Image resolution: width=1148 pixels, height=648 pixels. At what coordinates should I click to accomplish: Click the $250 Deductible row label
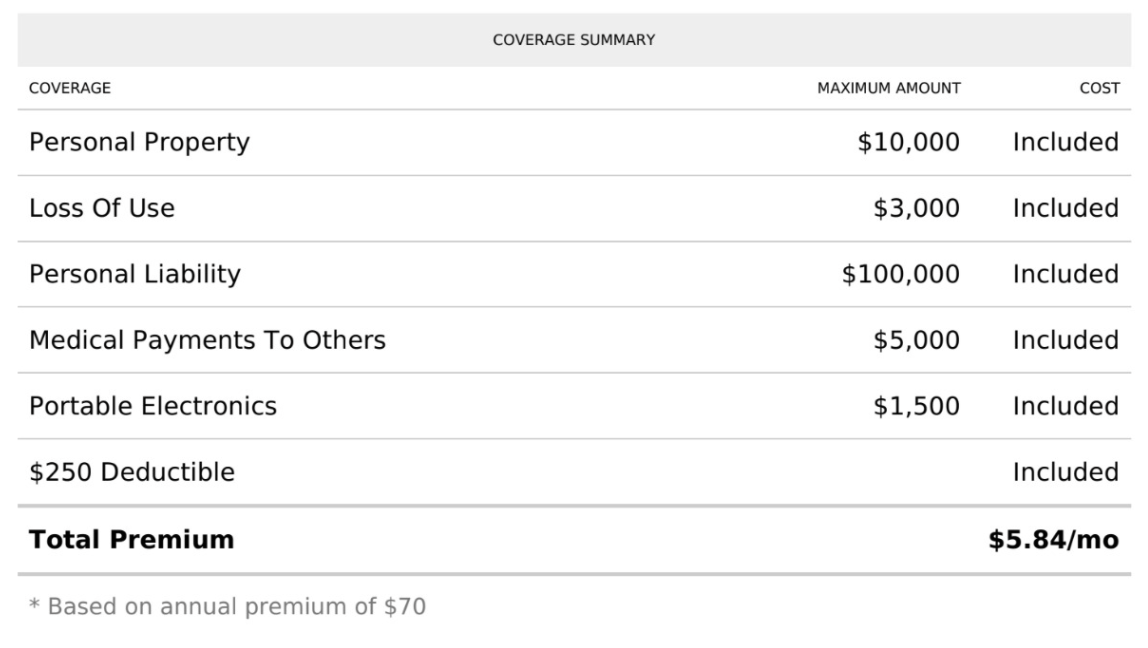132,472
